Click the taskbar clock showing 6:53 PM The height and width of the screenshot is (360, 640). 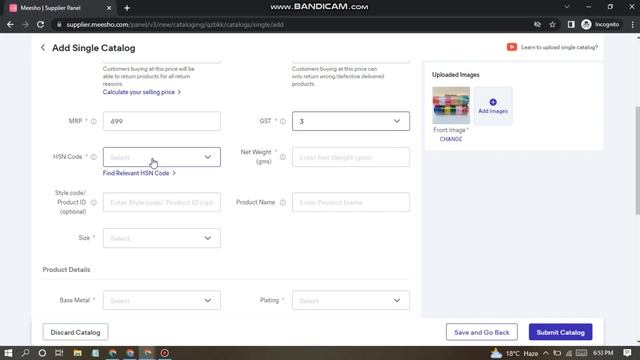point(603,353)
